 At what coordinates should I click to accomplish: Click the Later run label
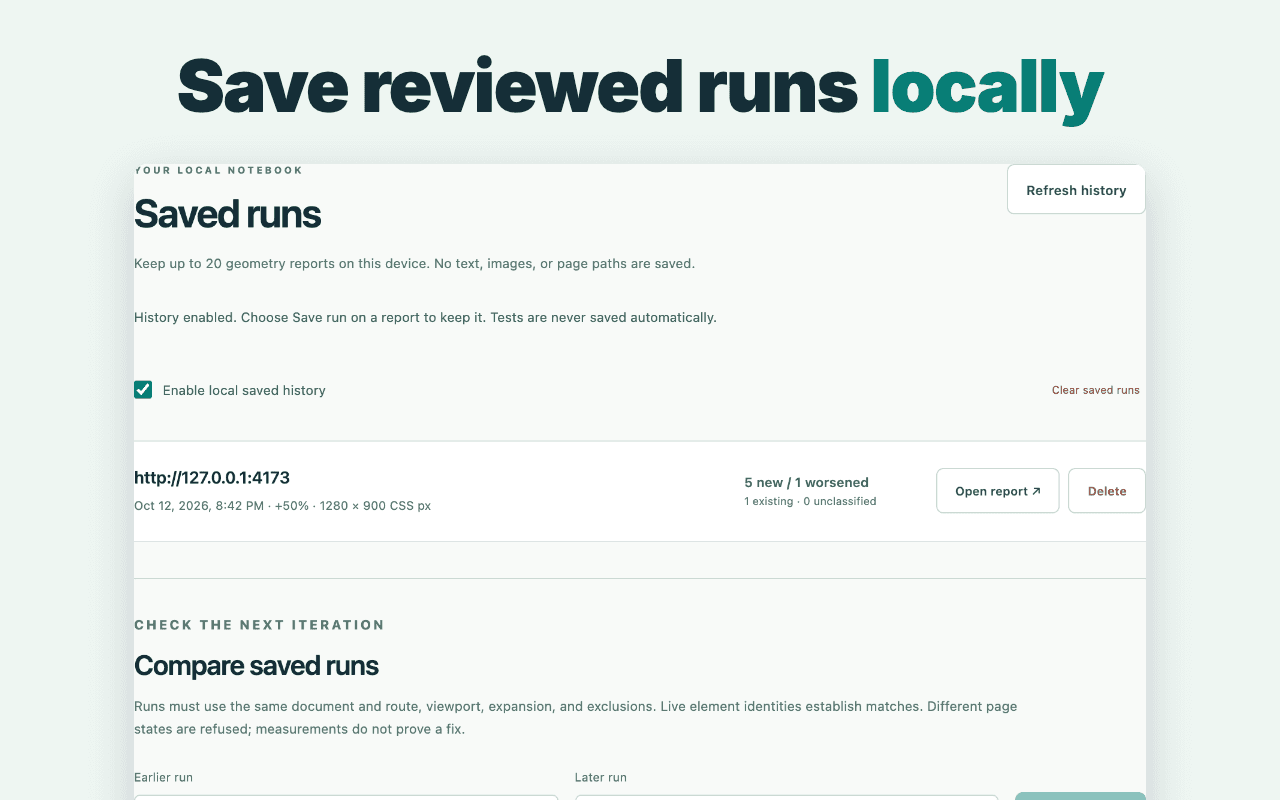pyautogui.click(x=601, y=777)
